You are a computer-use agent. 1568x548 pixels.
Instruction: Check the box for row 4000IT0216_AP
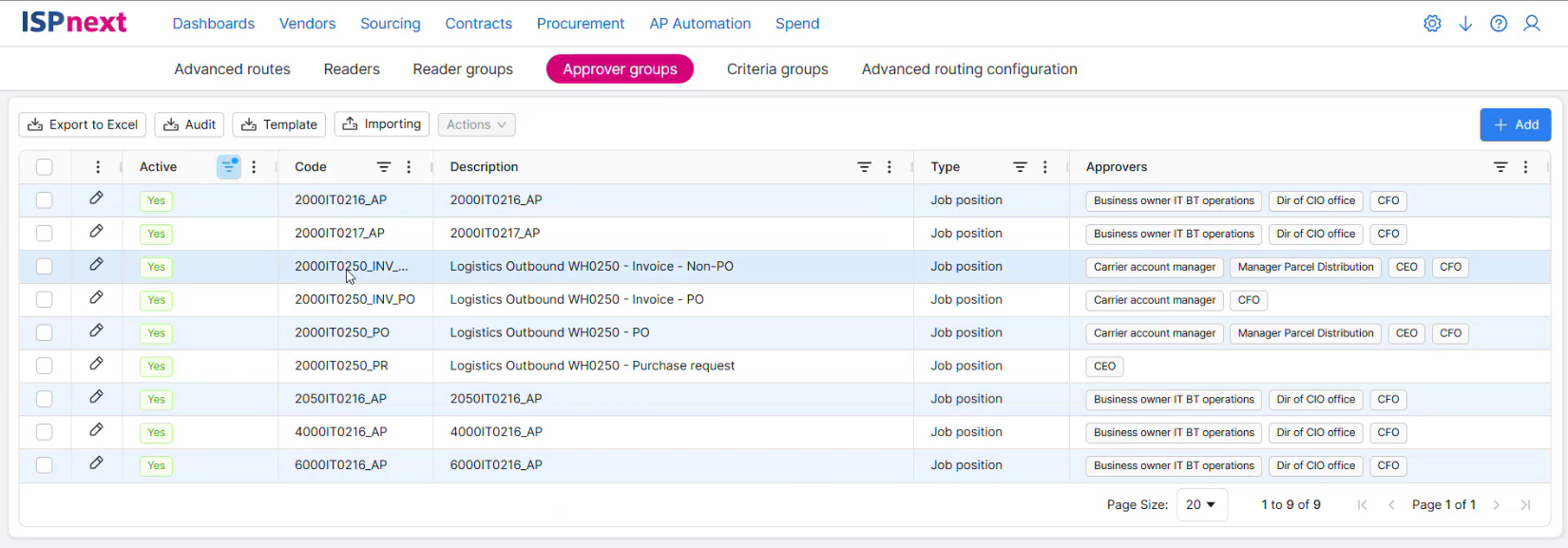[45, 432]
